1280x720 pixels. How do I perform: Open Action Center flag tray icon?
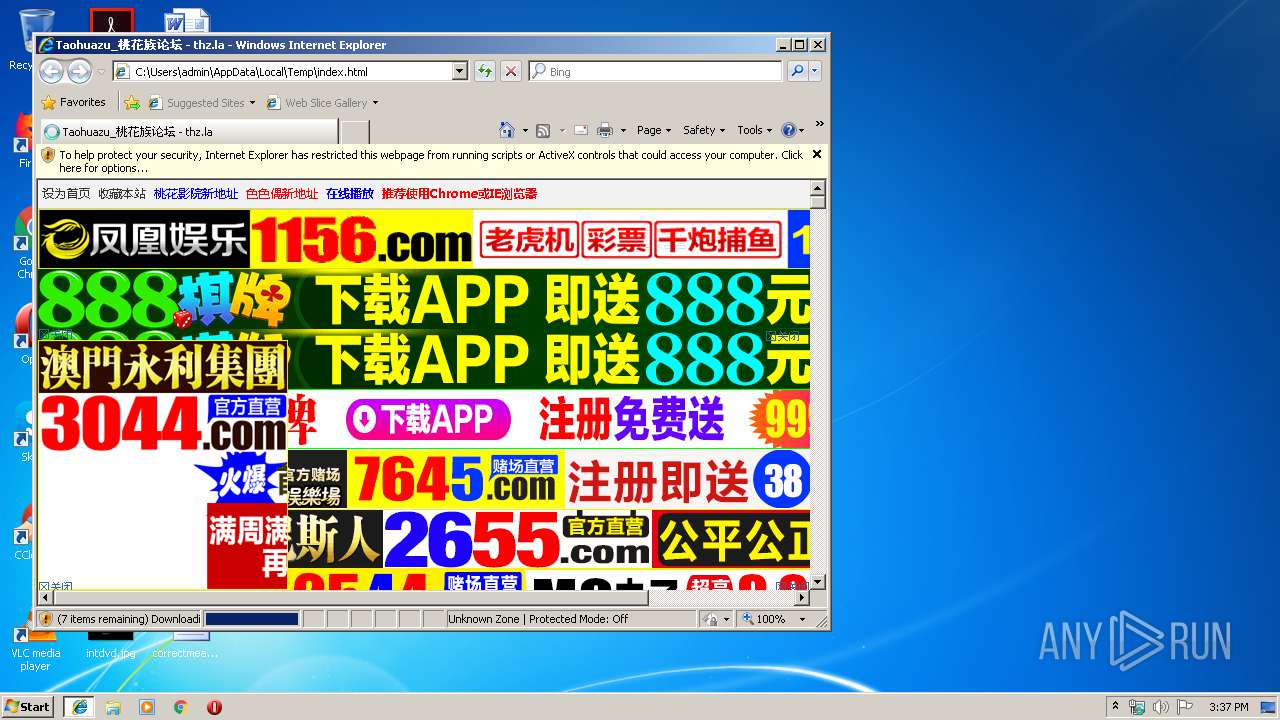[x=1184, y=707]
